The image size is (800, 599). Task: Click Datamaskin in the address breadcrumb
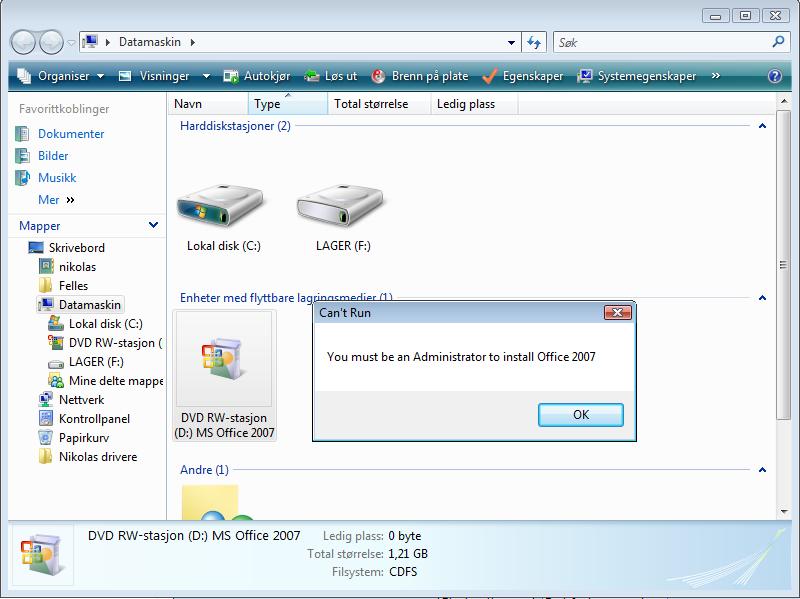tap(149, 42)
